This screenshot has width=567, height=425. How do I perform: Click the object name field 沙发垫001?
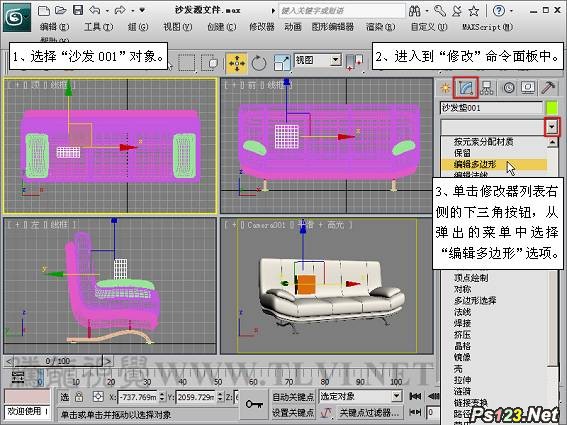(491, 108)
